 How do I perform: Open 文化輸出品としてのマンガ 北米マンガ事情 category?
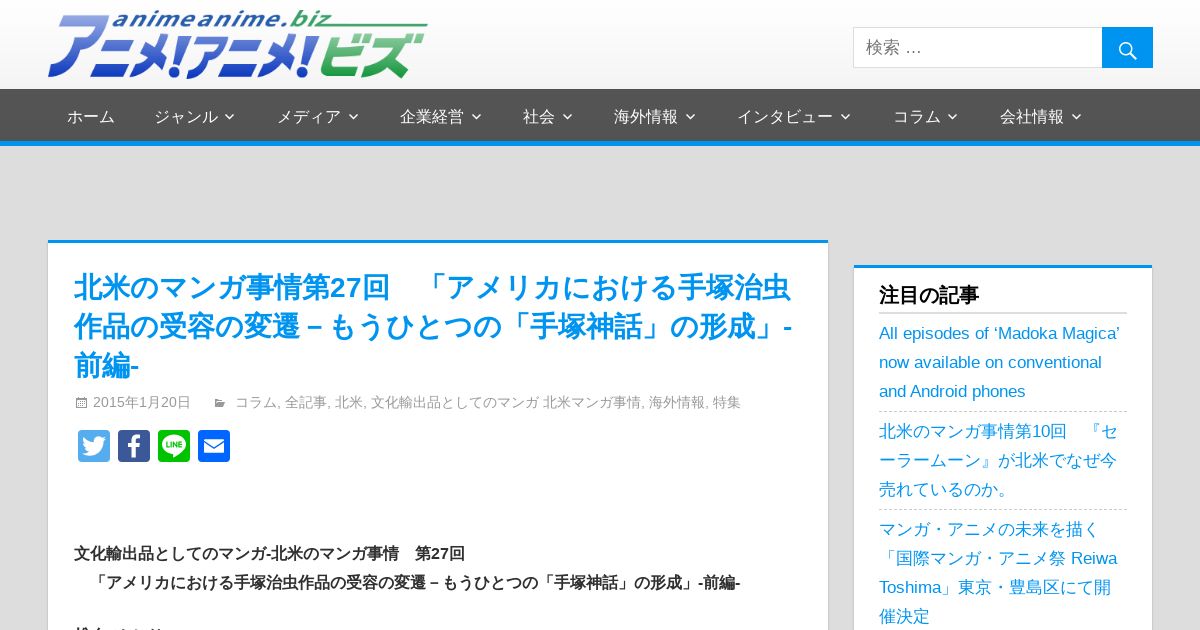[x=506, y=402]
